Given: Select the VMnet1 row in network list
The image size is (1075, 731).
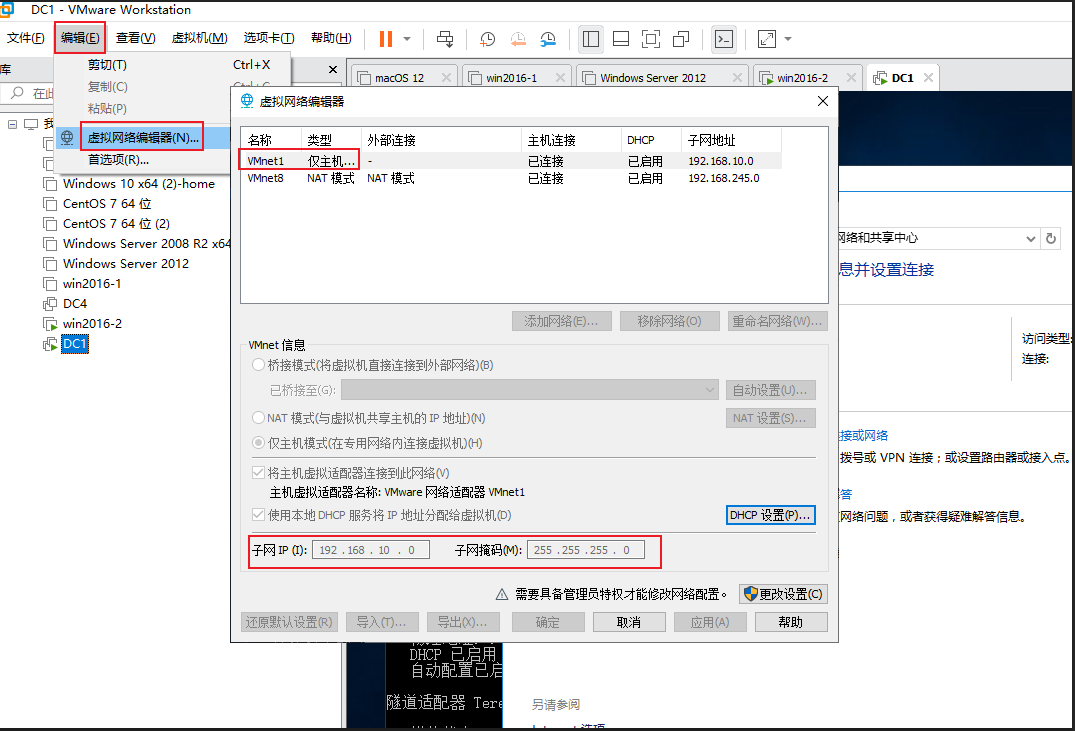Looking at the screenshot, I should (511, 160).
